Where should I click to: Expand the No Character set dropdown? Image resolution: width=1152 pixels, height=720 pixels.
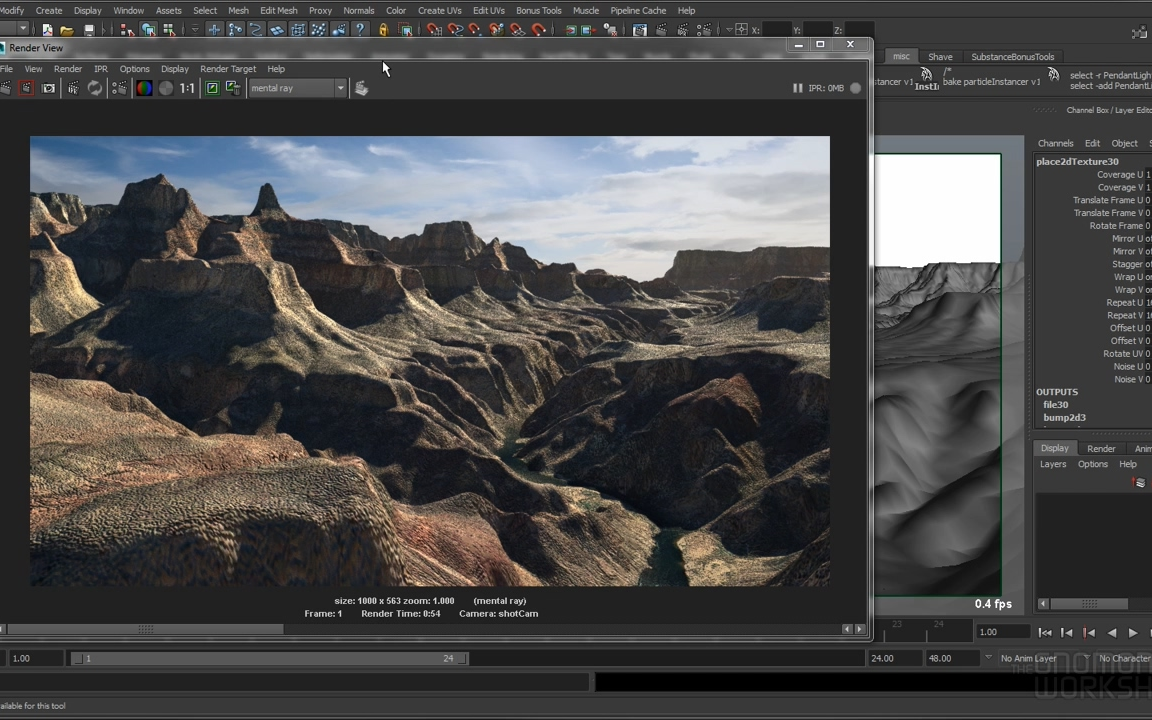[x=1123, y=658]
